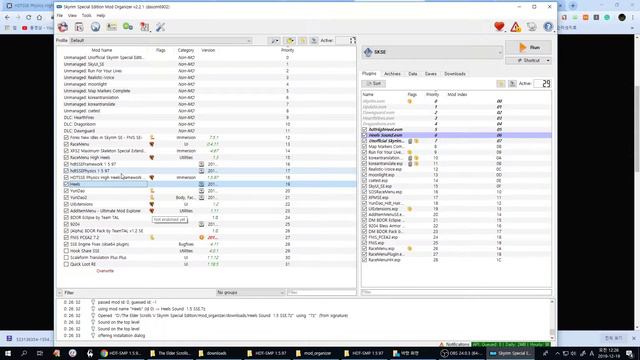
Task: Click the orange version warning icon on FNIS PCEA2
Action: click(x=201, y=238)
